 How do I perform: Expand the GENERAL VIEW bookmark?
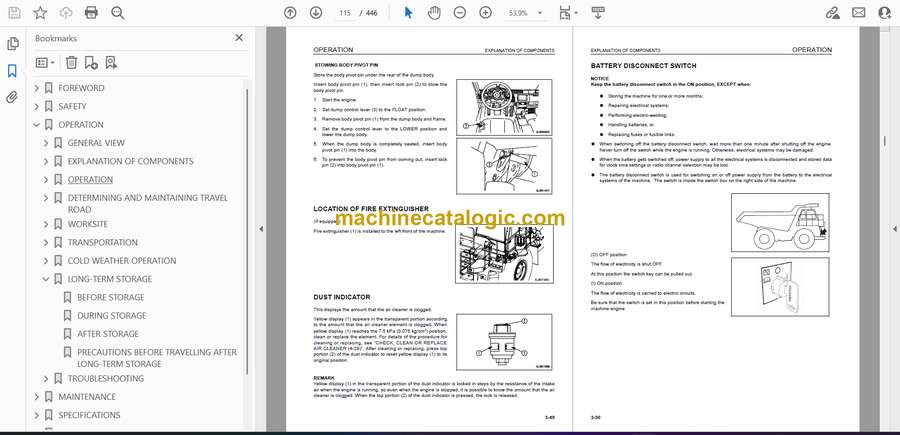pyautogui.click(x=46, y=143)
